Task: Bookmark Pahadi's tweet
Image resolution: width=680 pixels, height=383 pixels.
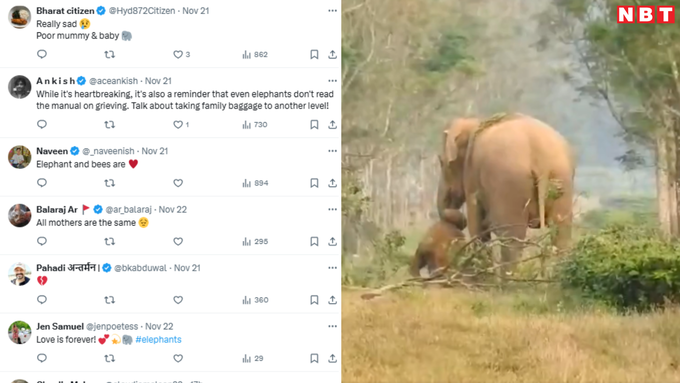Action: [x=314, y=300]
